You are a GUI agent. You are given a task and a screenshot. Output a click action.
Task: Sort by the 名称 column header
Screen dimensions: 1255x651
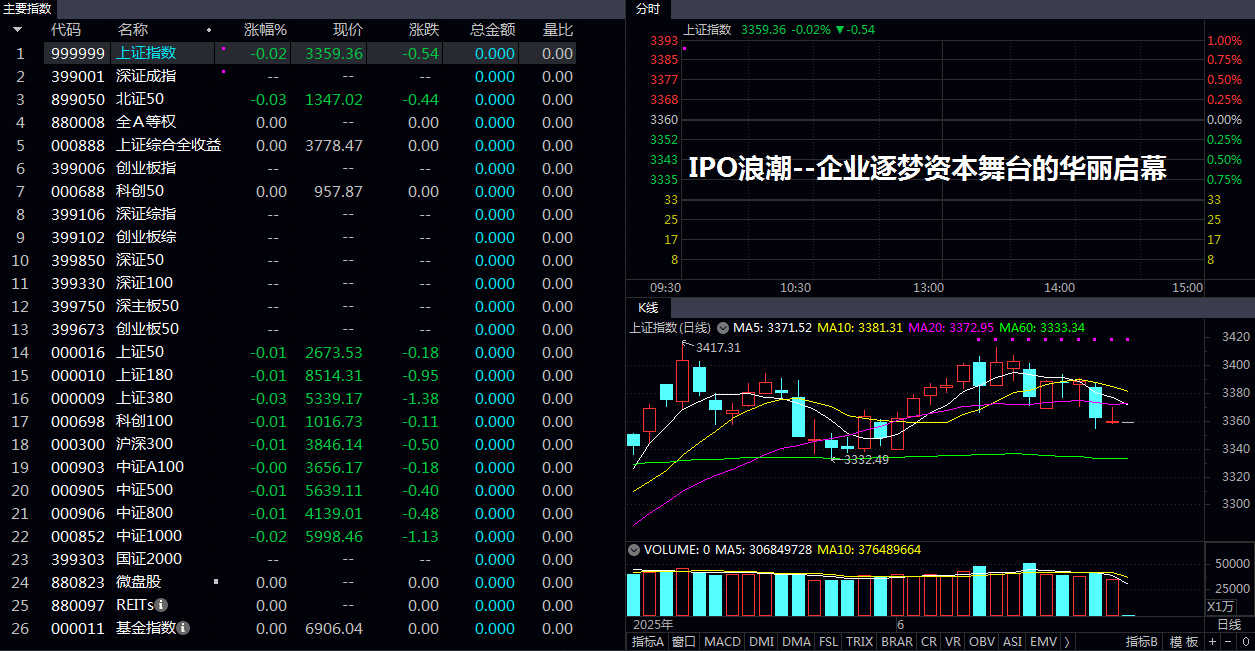tap(132, 30)
